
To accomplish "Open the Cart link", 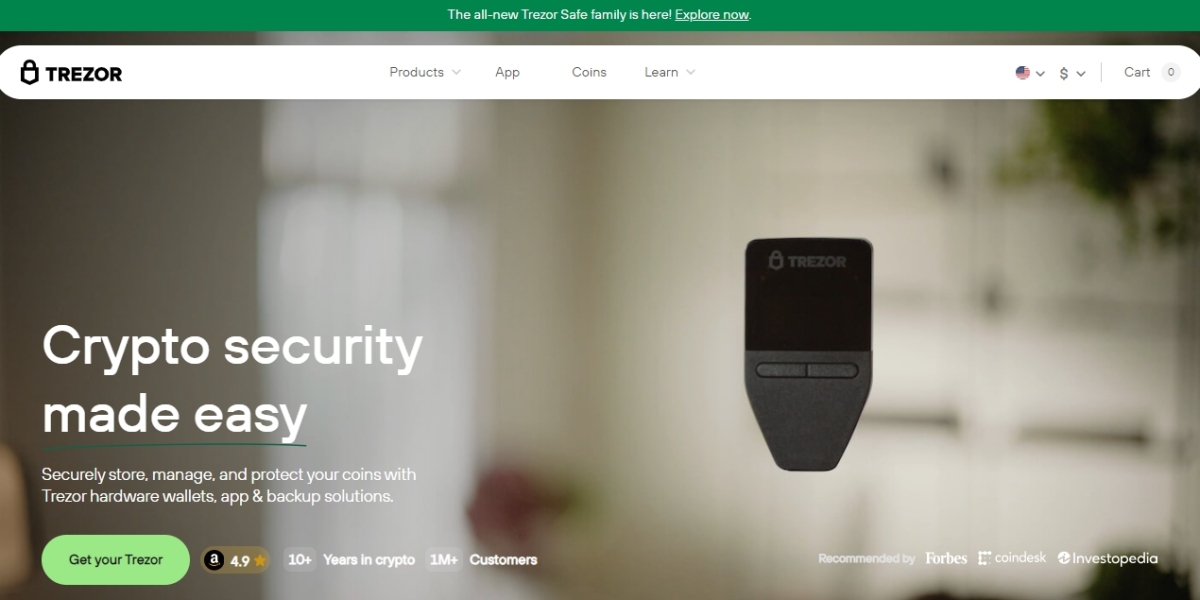I will click(x=1137, y=72).
